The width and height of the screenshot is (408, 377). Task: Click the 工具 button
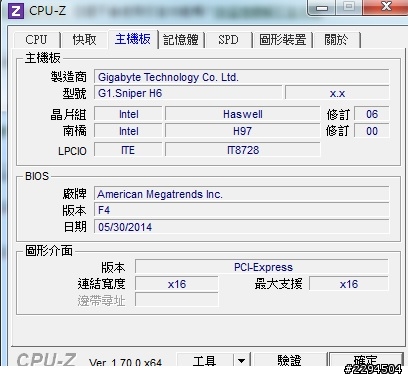pyautogui.click(x=205, y=360)
